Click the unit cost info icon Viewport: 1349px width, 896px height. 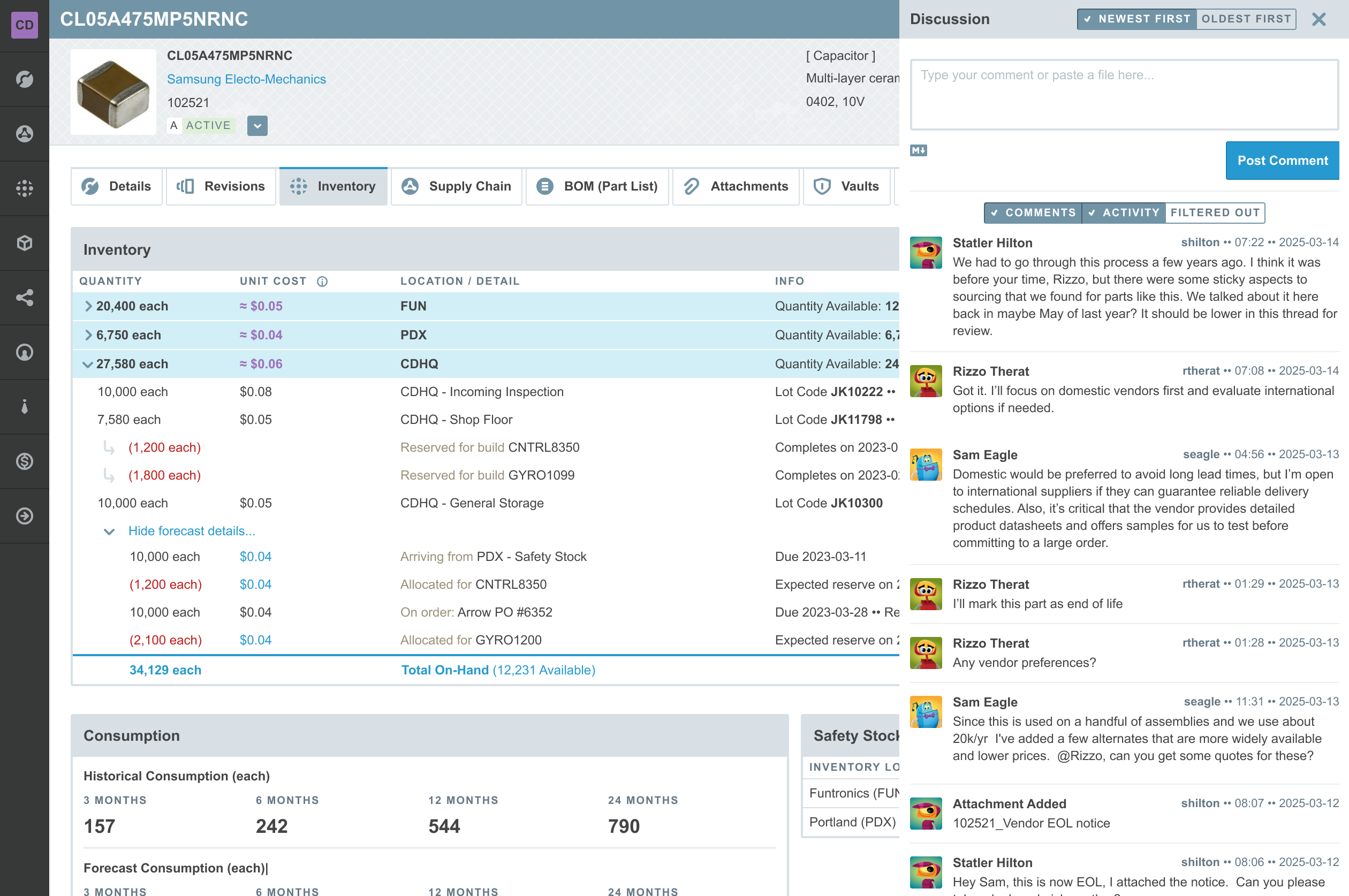pyautogui.click(x=322, y=281)
